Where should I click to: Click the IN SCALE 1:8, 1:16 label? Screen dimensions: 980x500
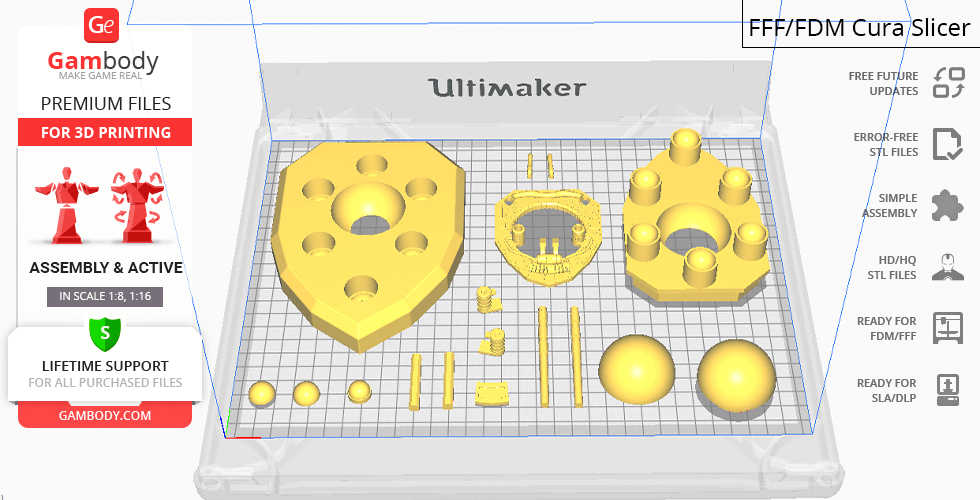tap(105, 296)
